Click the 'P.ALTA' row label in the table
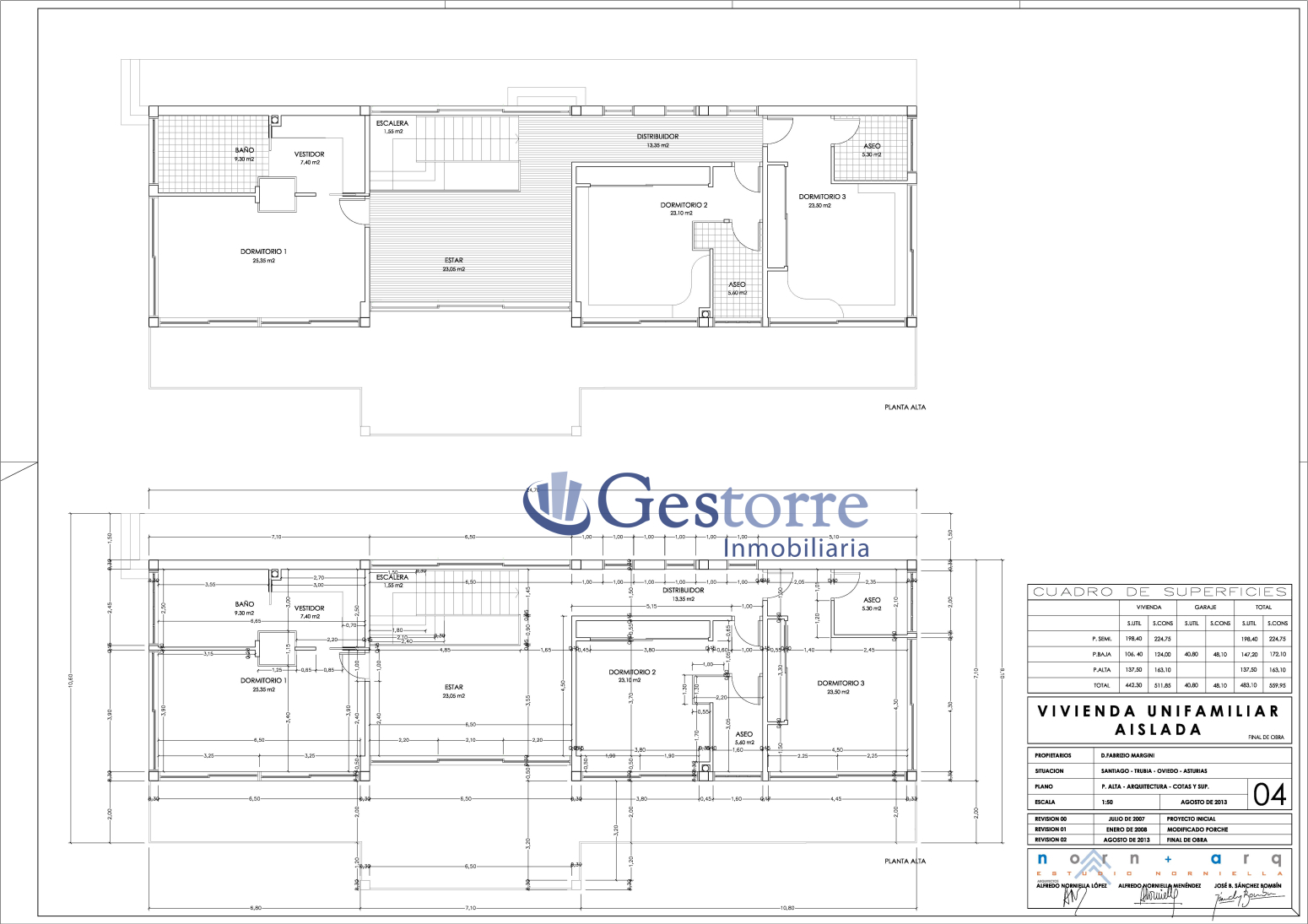 tap(1101, 670)
